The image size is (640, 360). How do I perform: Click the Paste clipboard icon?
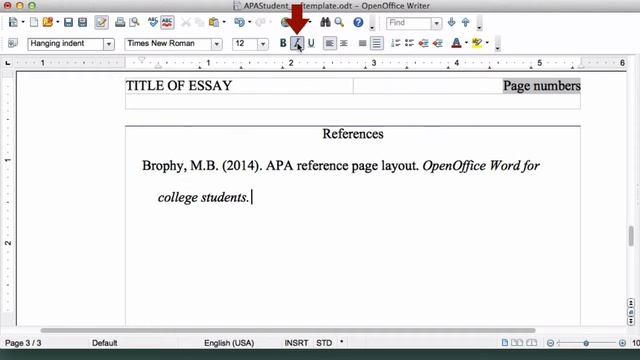pos(214,22)
